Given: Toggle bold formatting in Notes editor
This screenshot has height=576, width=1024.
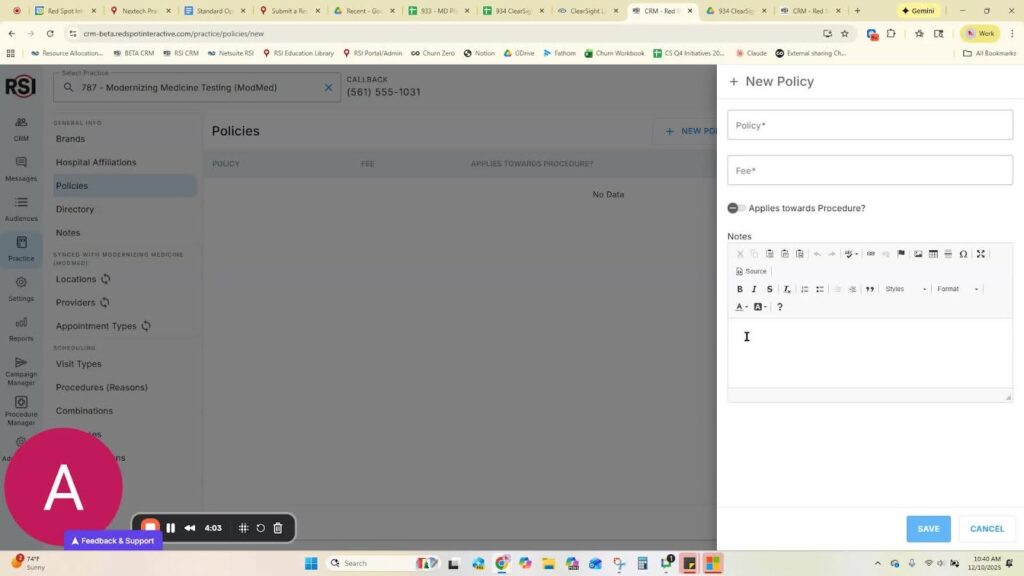Looking at the screenshot, I should pos(740,289).
